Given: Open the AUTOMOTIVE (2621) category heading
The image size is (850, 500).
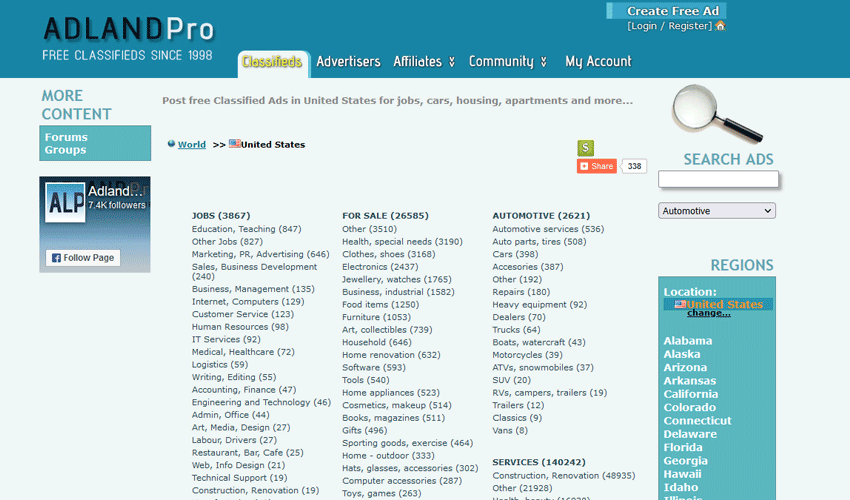Looking at the screenshot, I should coord(541,215).
